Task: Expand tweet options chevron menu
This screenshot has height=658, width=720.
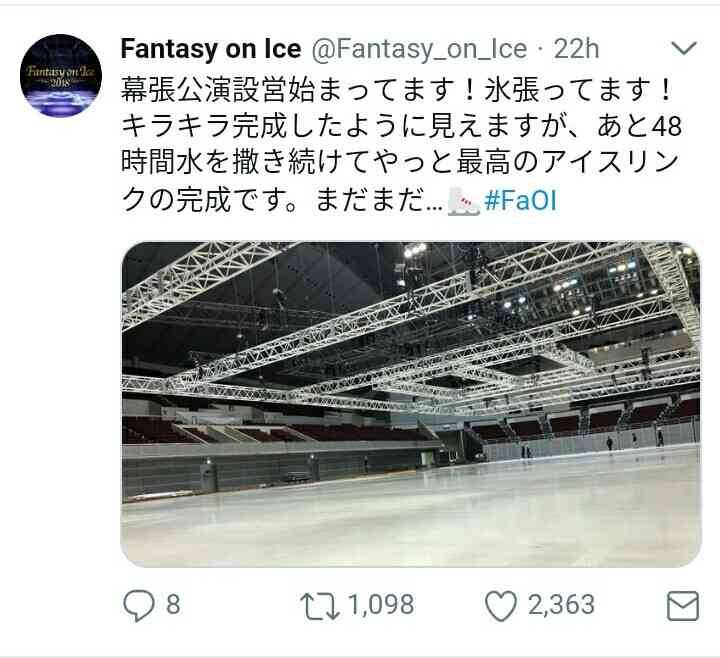Action: click(684, 47)
